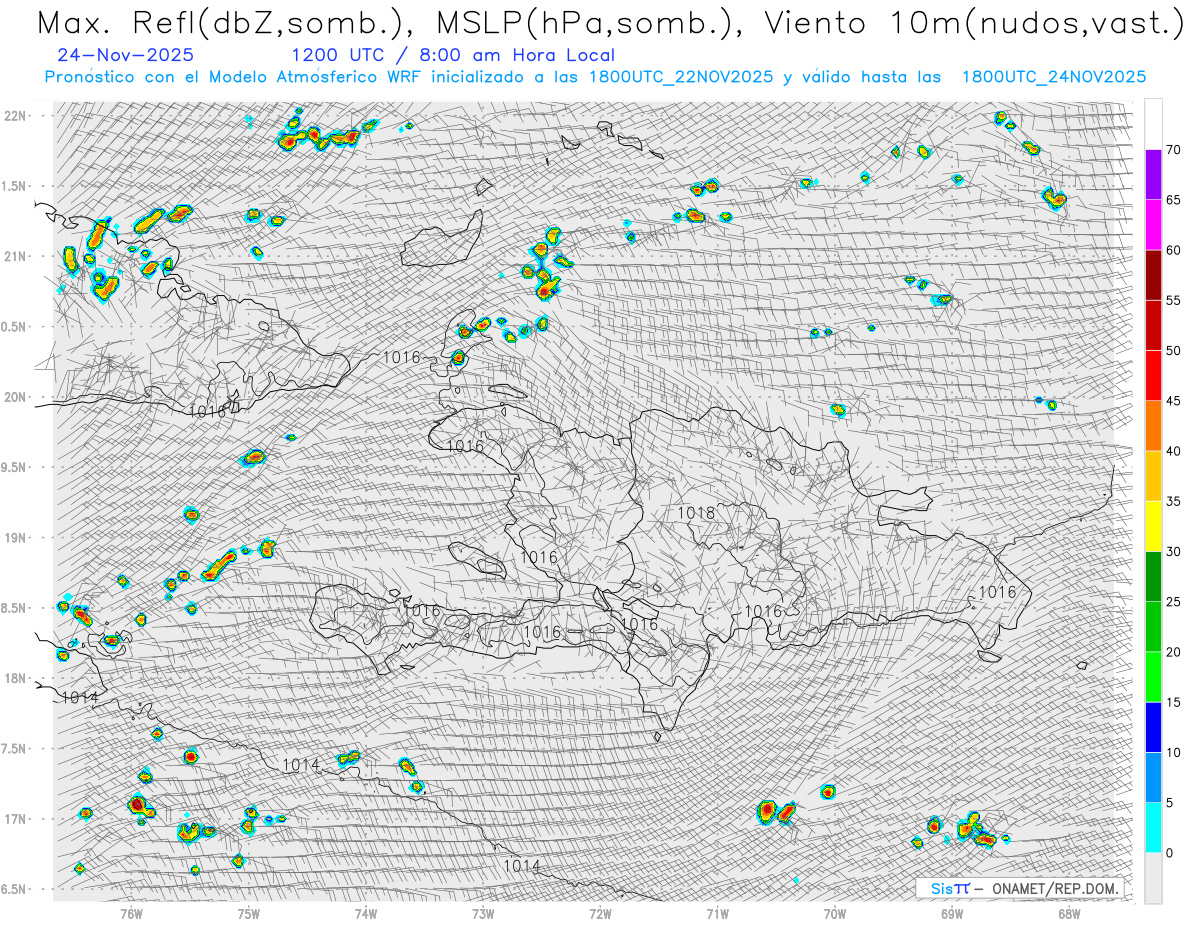The width and height of the screenshot is (1200, 927).
Task: Click the blue 10–15 dBZ colorbar segment
Action: point(1153,727)
